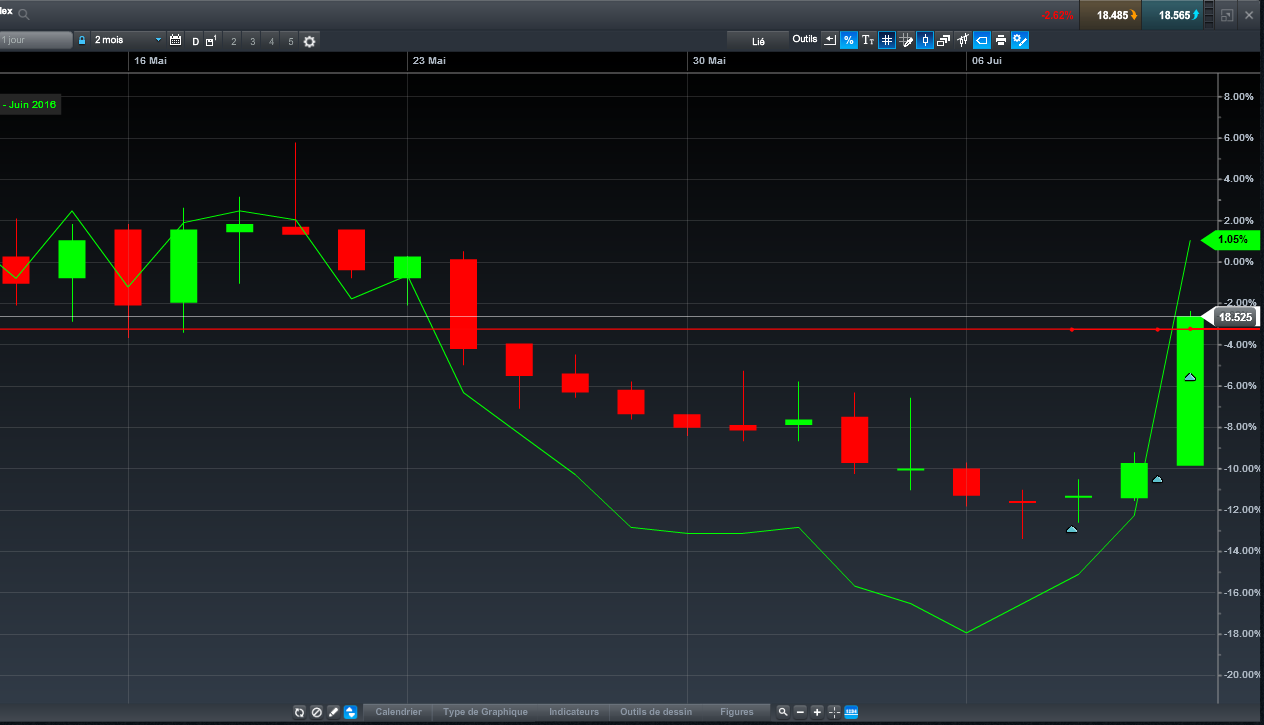Image resolution: width=1264 pixels, height=725 pixels.
Task: Open the Type de Graphique menu
Action: pyautogui.click(x=485, y=712)
